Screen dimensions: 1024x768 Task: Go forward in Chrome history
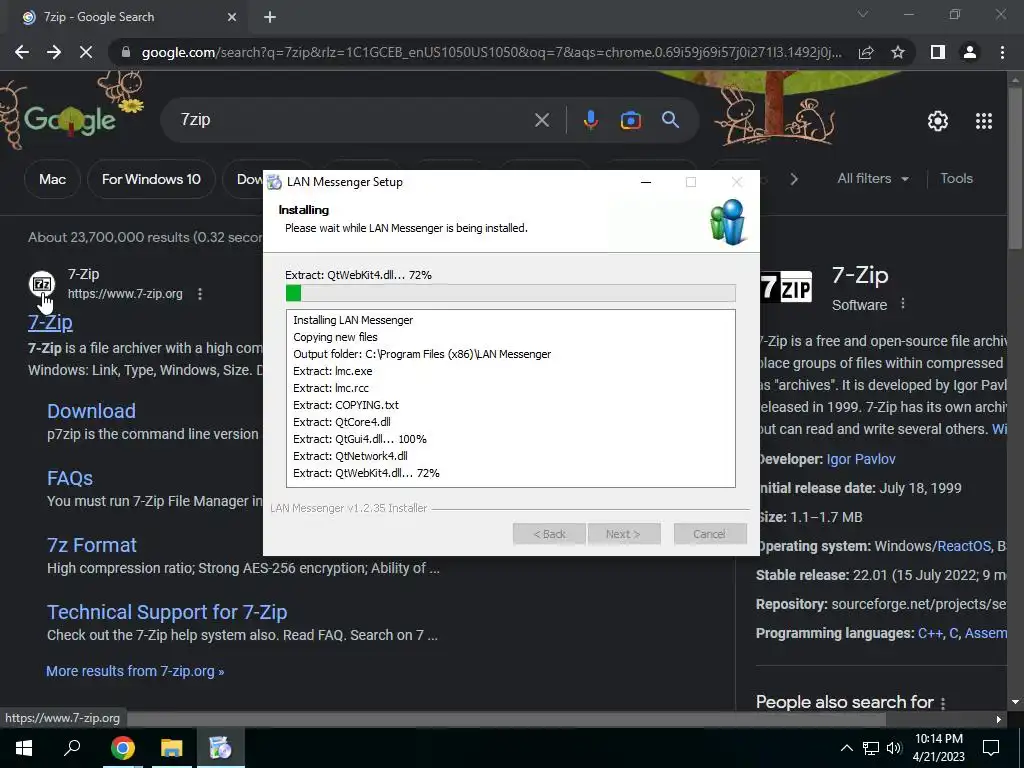click(x=54, y=52)
